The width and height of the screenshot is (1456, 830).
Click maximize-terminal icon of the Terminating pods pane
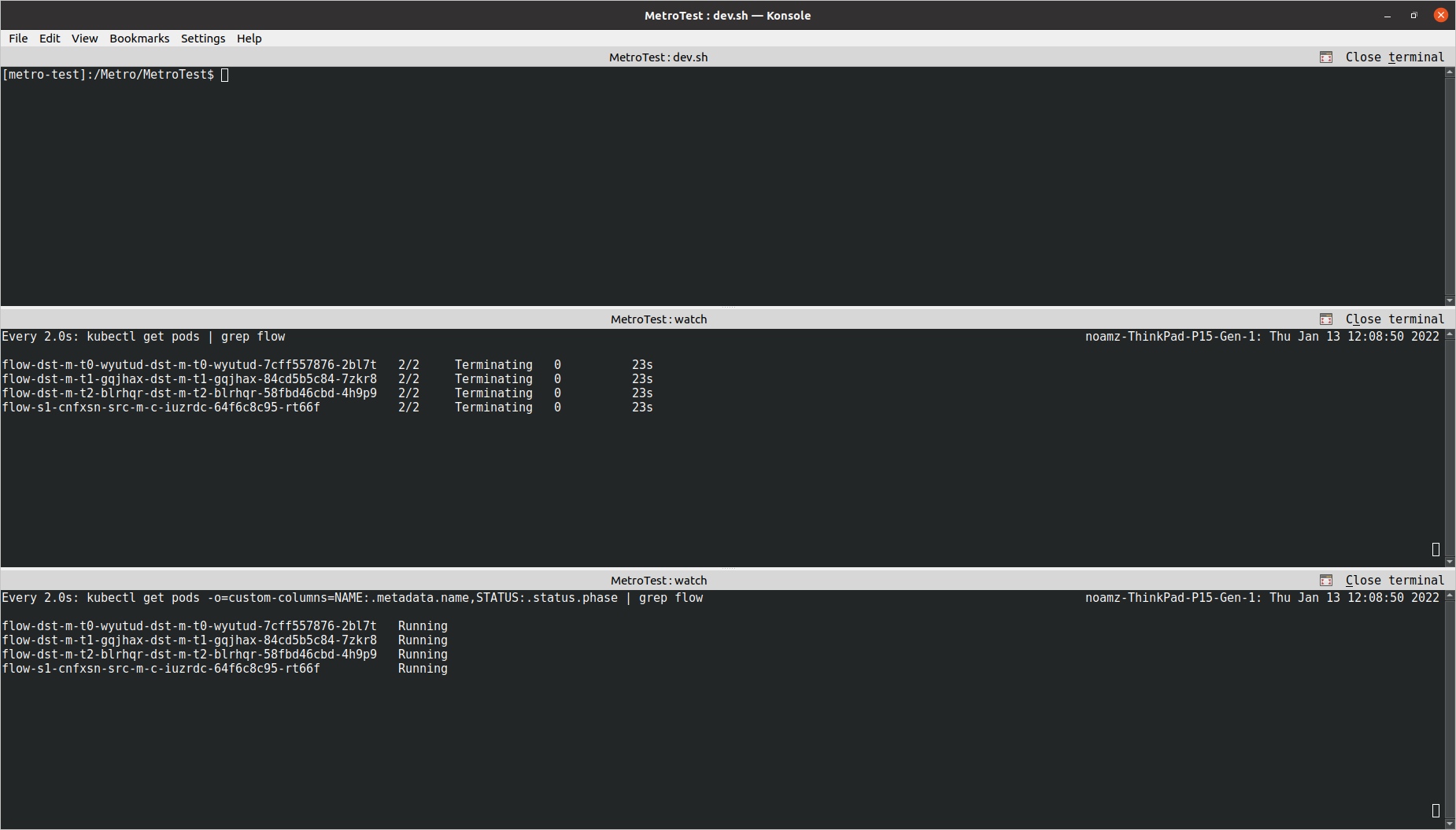[x=1326, y=319]
